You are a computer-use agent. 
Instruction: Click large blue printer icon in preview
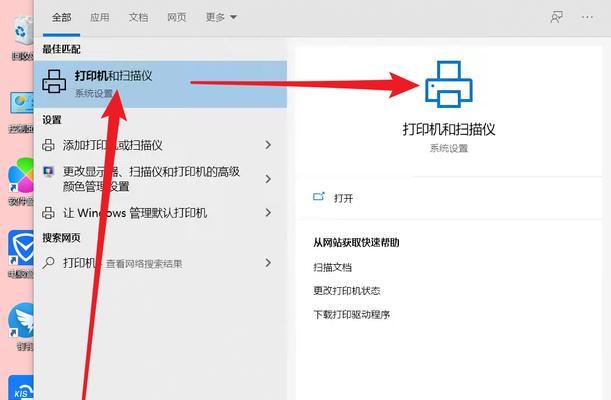pyautogui.click(x=449, y=84)
